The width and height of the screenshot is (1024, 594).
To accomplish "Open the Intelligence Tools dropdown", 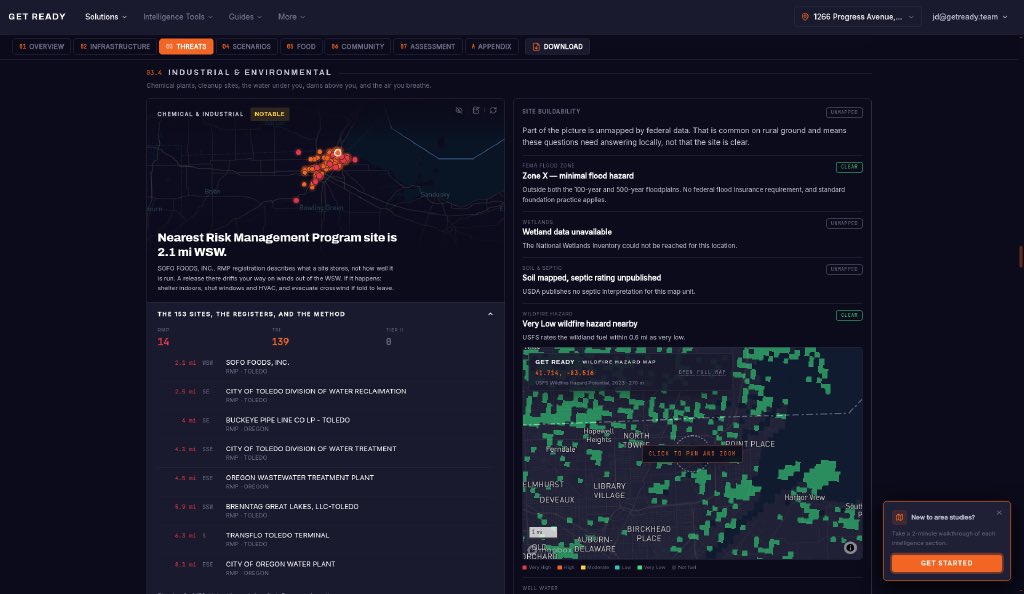I will pyautogui.click(x=178, y=17).
